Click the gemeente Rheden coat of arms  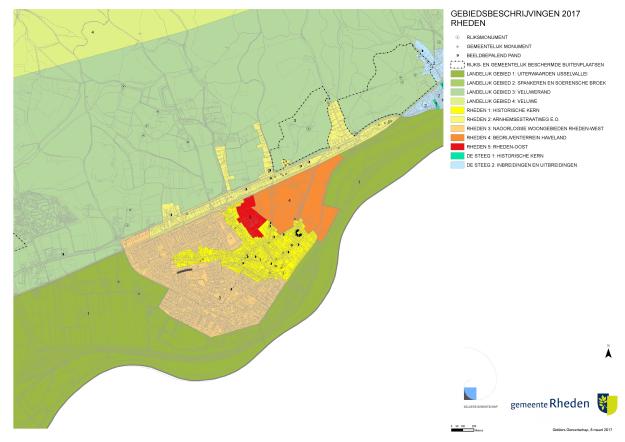click(606, 403)
